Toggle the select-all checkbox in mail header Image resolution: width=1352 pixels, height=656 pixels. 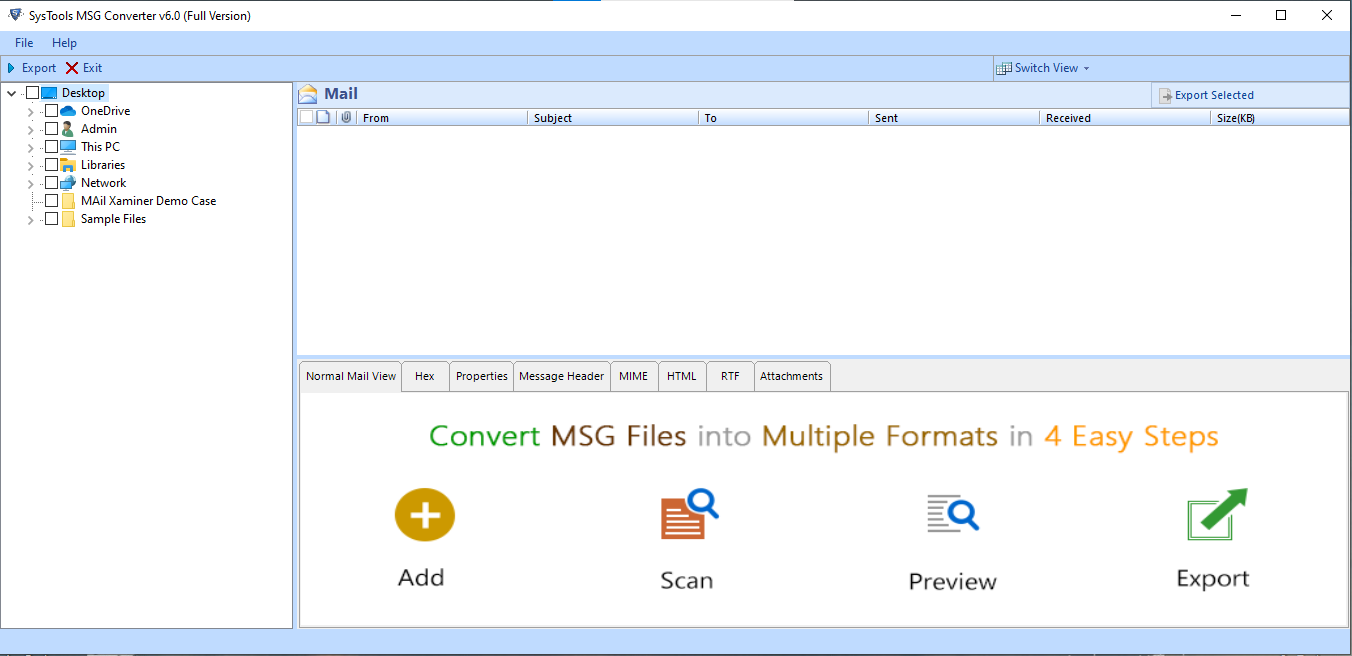point(306,117)
